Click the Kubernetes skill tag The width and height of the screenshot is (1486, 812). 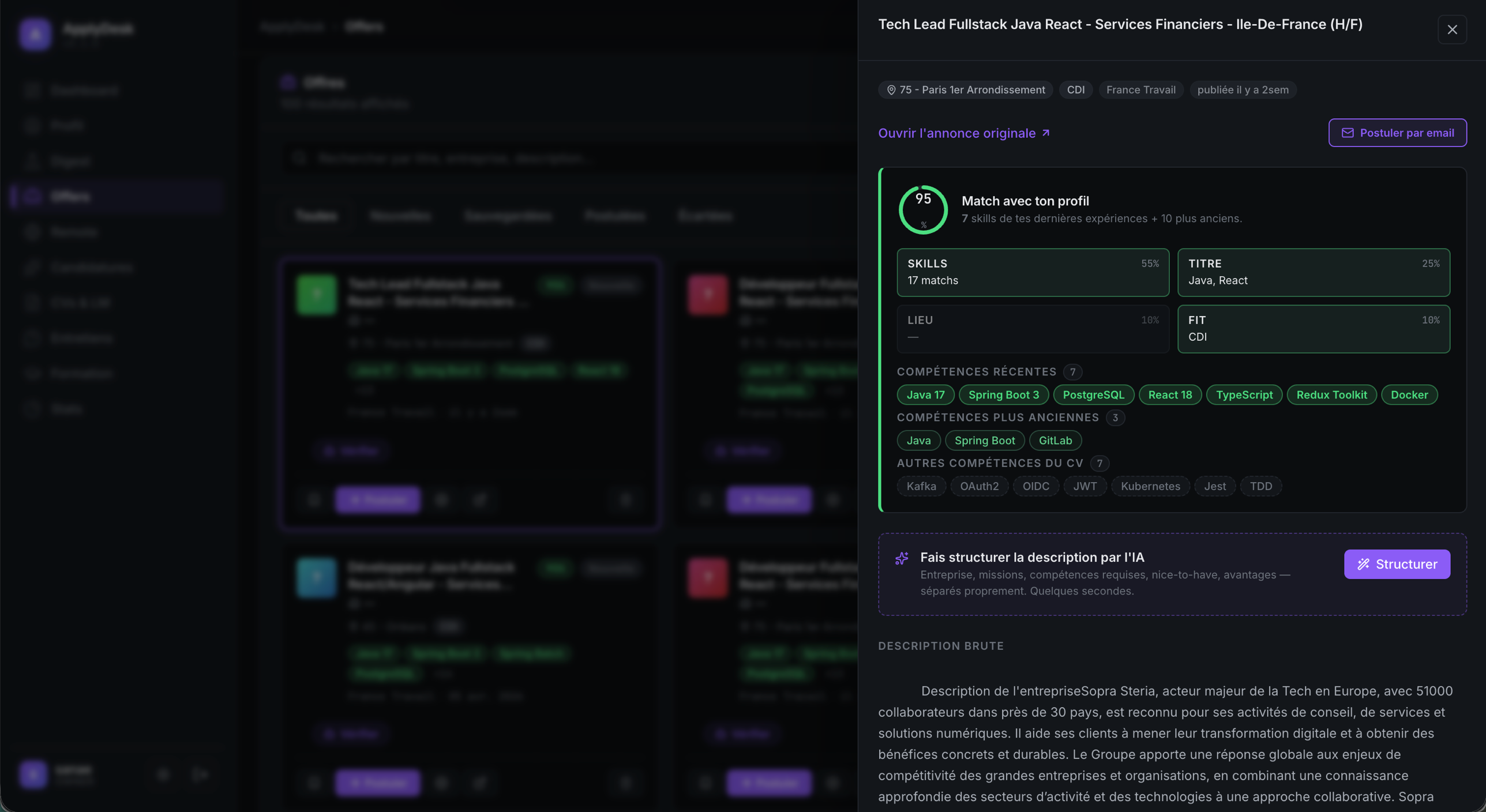(1150, 486)
